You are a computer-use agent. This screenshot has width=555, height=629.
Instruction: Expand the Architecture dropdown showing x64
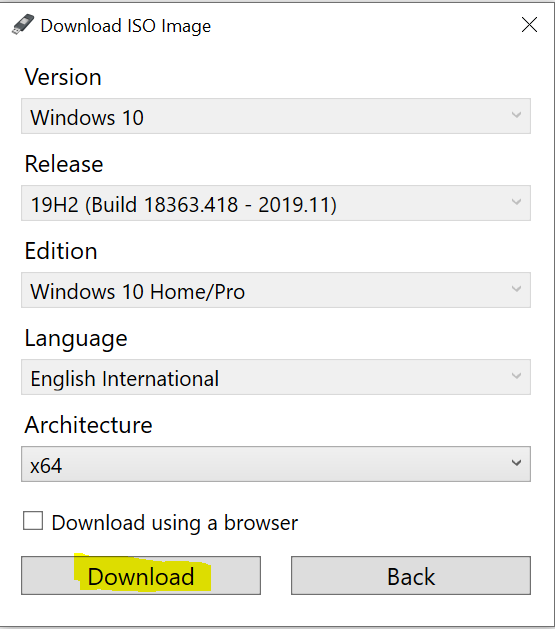tap(276, 464)
